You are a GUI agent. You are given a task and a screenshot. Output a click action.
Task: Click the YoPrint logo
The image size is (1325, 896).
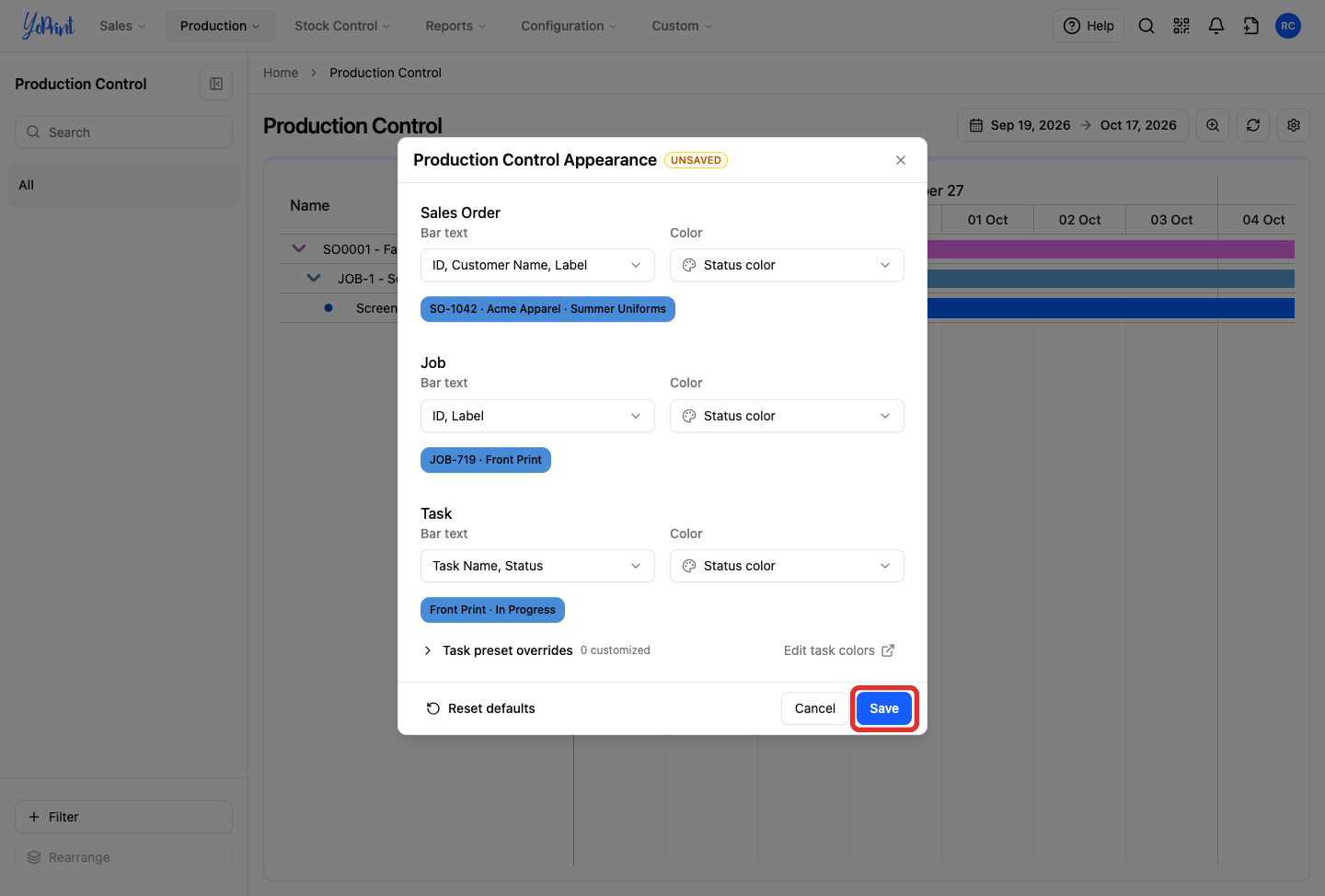tap(49, 26)
